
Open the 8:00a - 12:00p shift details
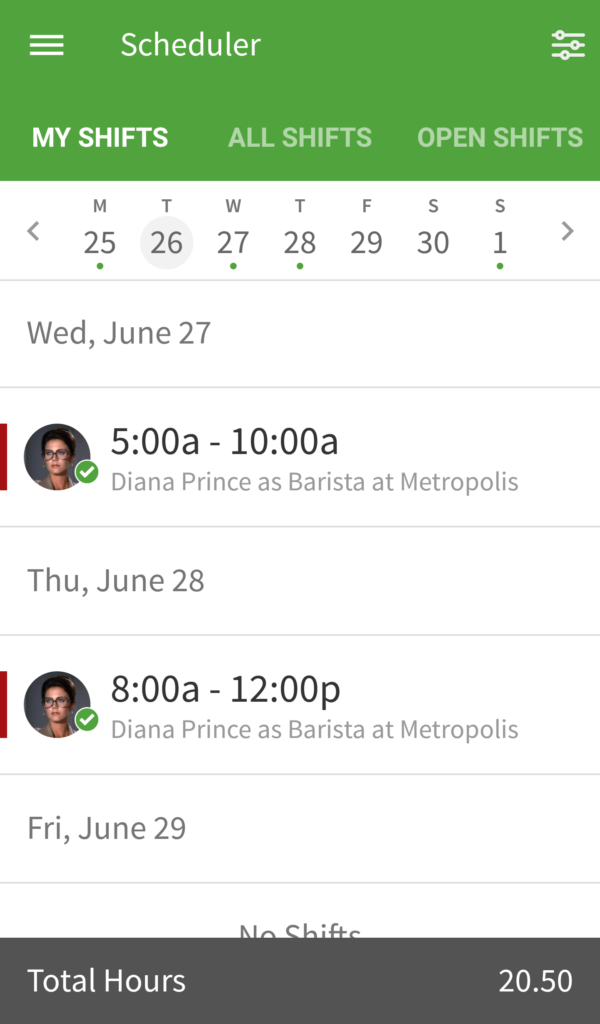[300, 705]
